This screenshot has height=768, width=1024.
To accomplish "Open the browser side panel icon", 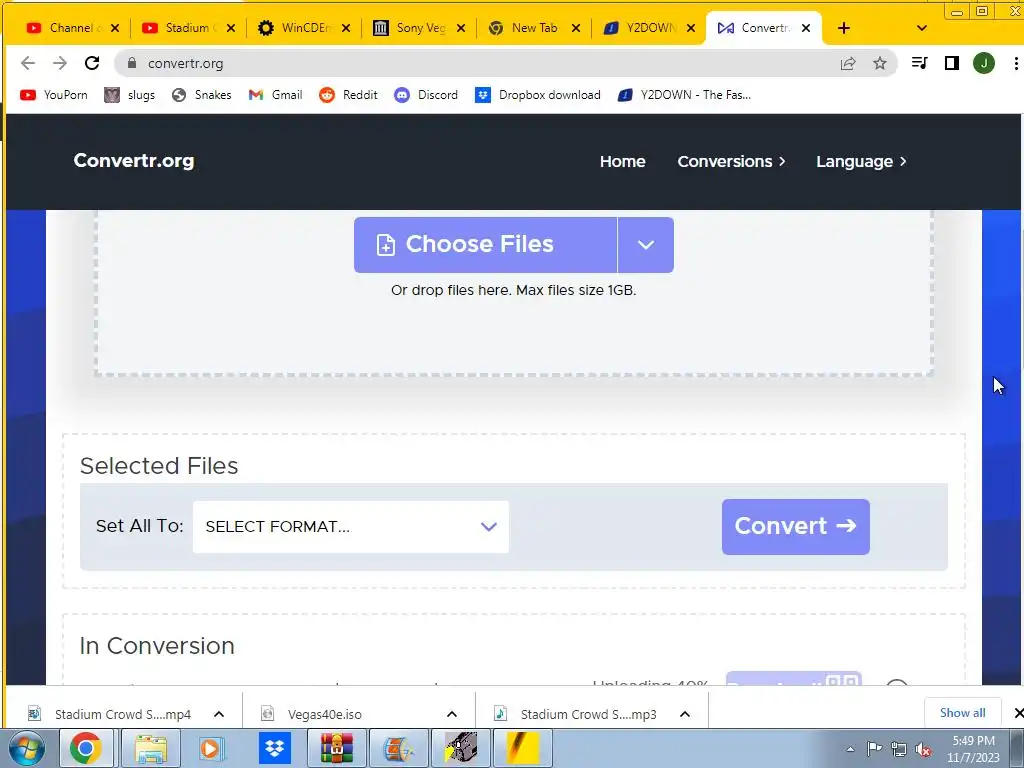I will click(x=952, y=63).
